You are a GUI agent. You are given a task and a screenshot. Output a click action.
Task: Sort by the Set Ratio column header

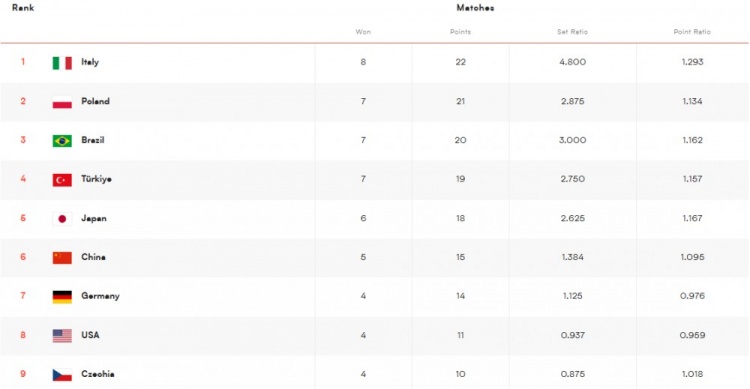pos(572,32)
